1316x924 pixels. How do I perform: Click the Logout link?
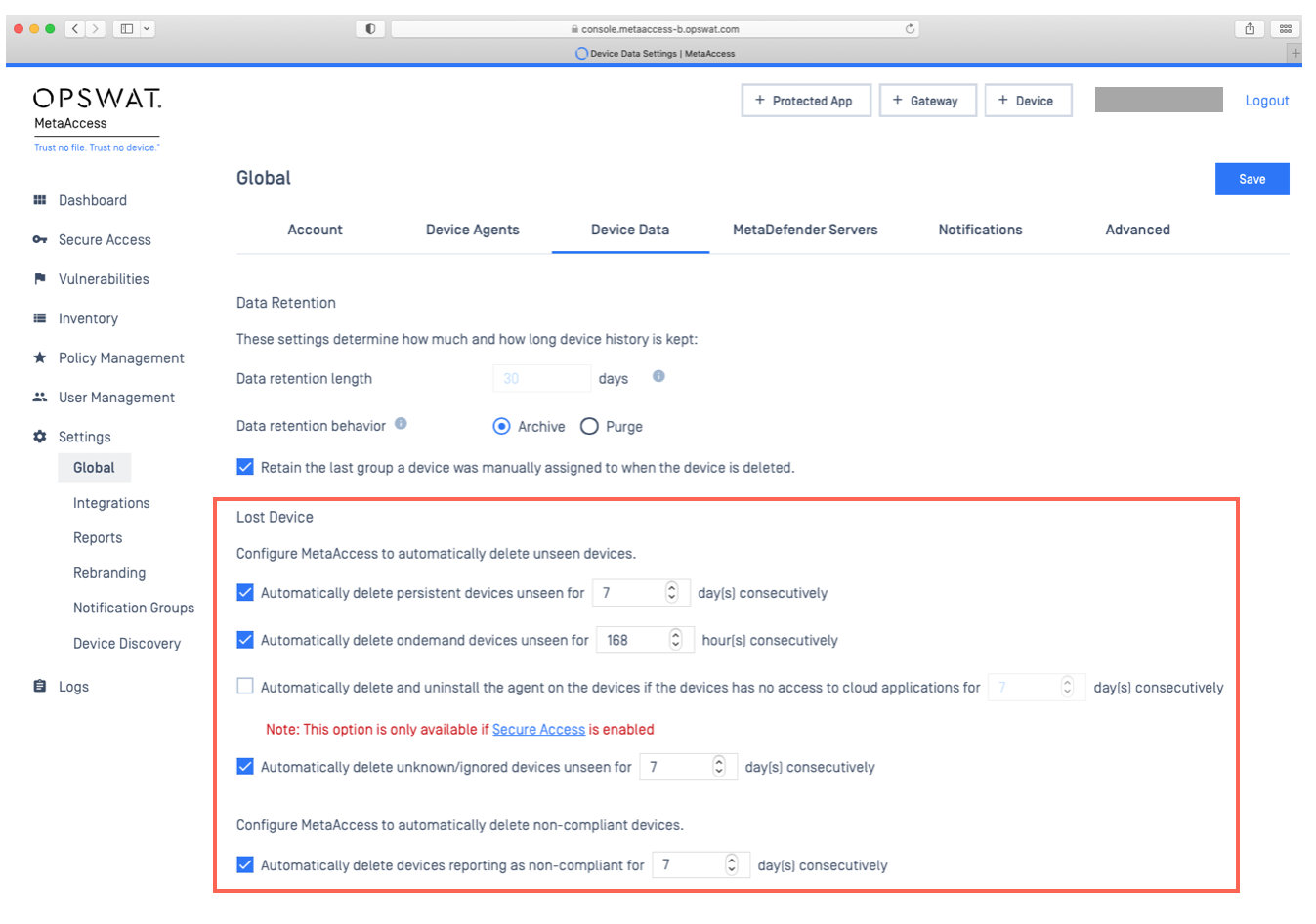click(1266, 101)
